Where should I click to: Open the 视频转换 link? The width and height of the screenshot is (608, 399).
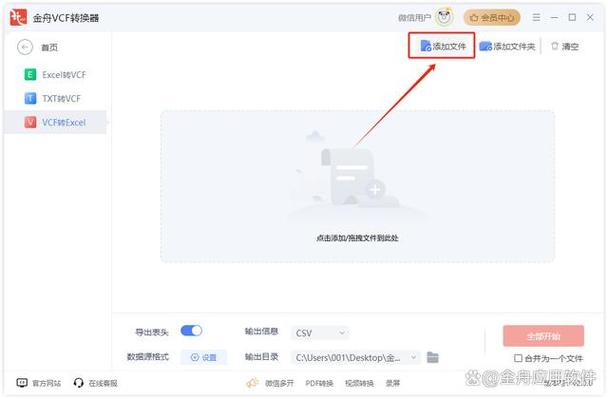pyautogui.click(x=359, y=383)
